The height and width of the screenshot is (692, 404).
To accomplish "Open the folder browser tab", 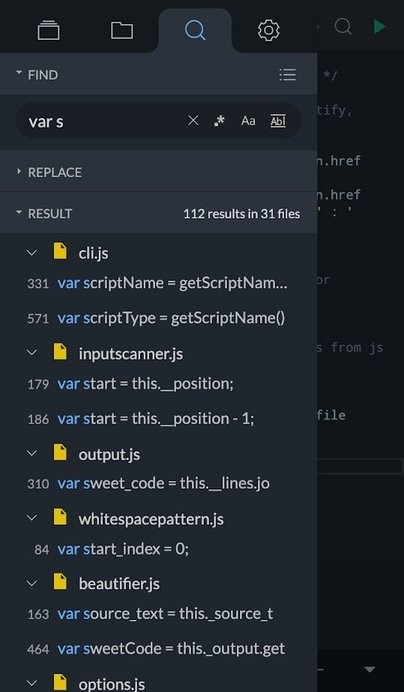I will click(x=122, y=30).
